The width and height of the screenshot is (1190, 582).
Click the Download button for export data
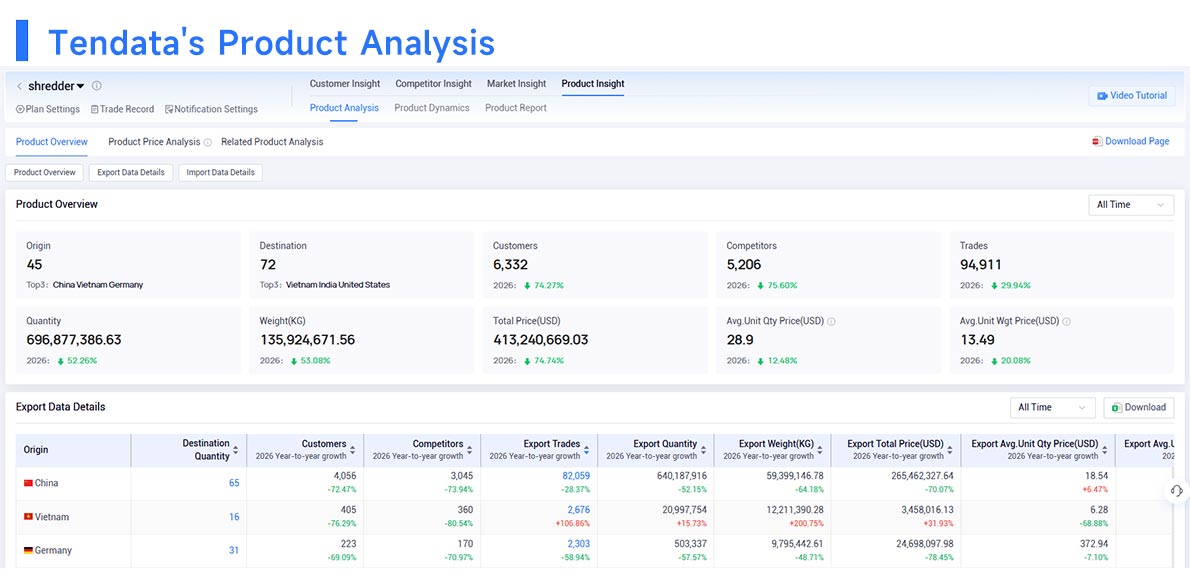pyautogui.click(x=1138, y=407)
